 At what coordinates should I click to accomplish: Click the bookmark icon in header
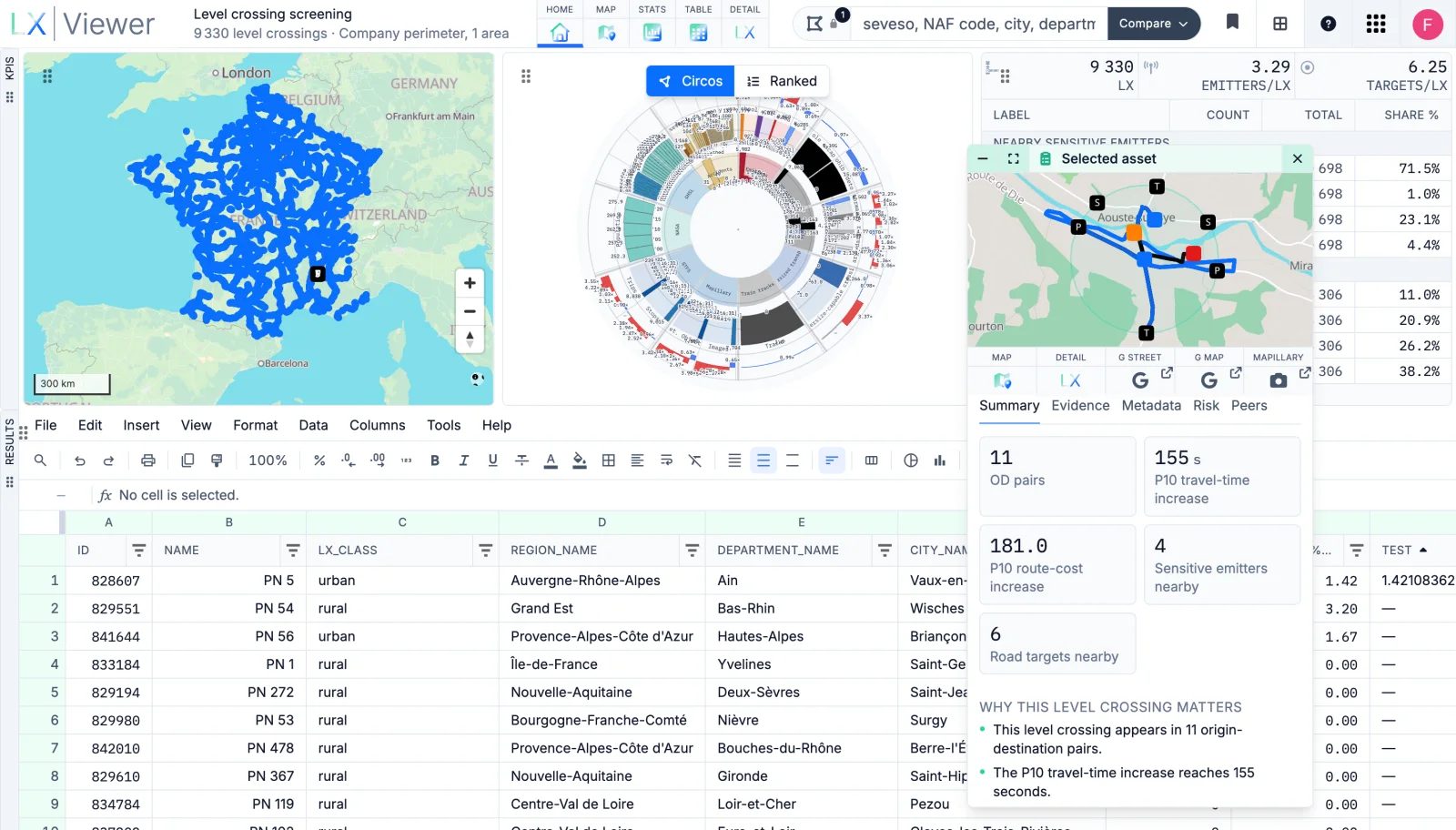[x=1232, y=22]
